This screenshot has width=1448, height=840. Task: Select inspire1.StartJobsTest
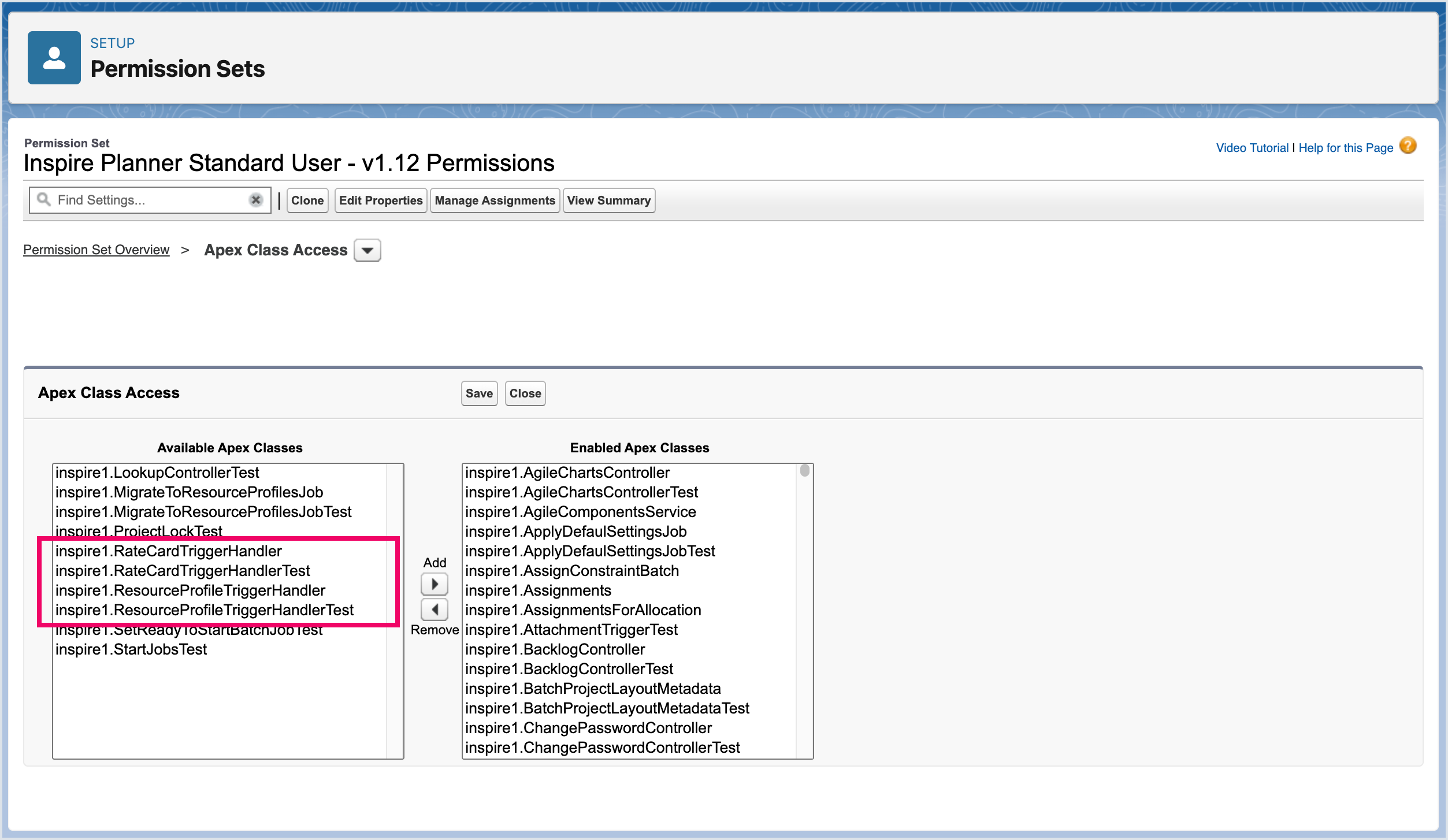(x=220, y=649)
